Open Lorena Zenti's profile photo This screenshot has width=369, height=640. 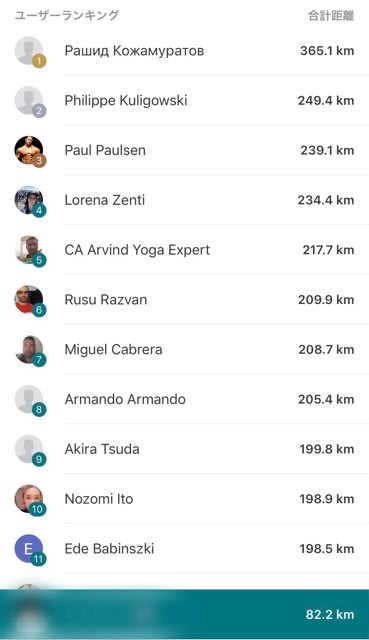(x=29, y=200)
